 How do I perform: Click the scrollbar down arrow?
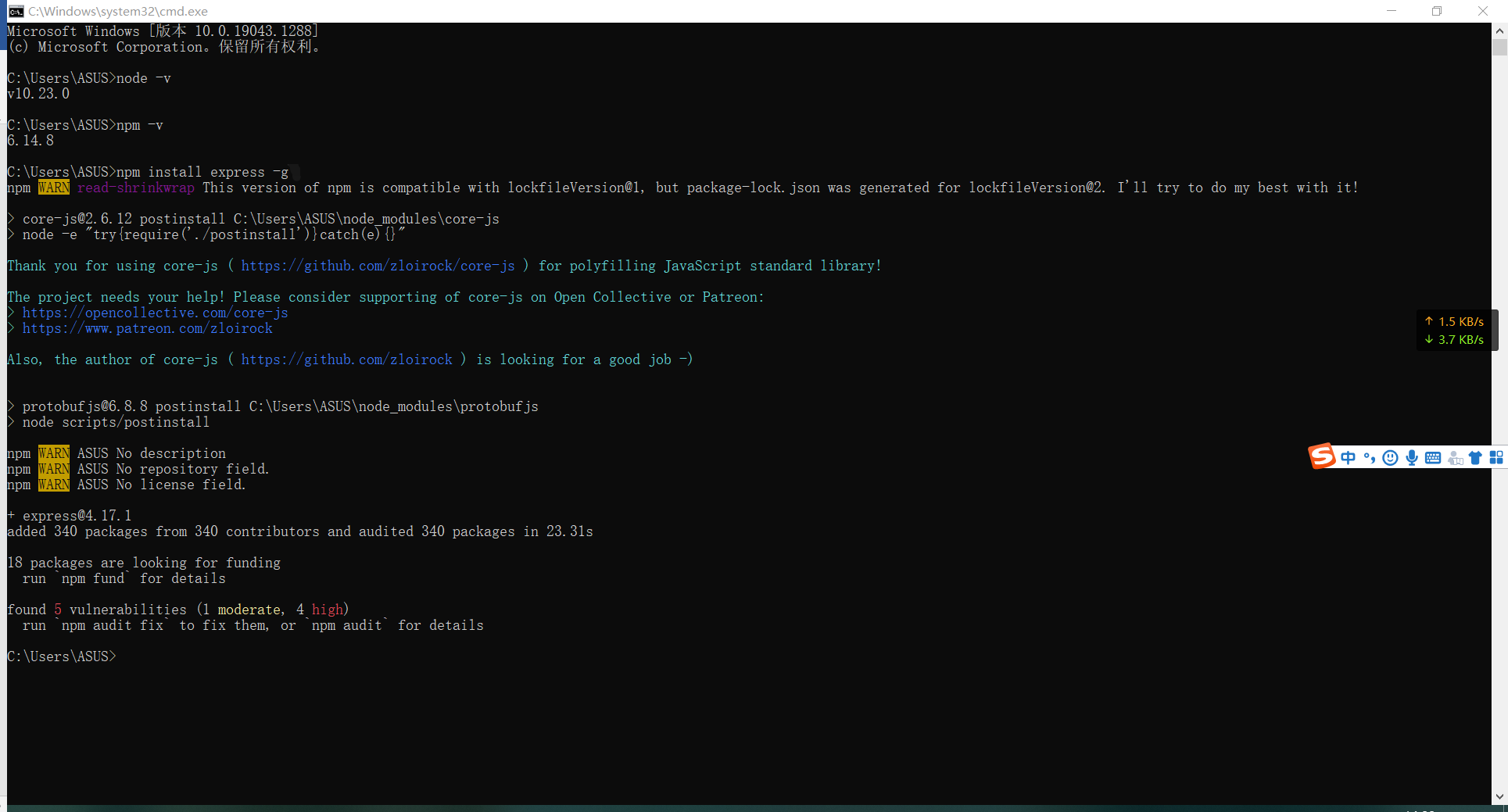[1499, 796]
